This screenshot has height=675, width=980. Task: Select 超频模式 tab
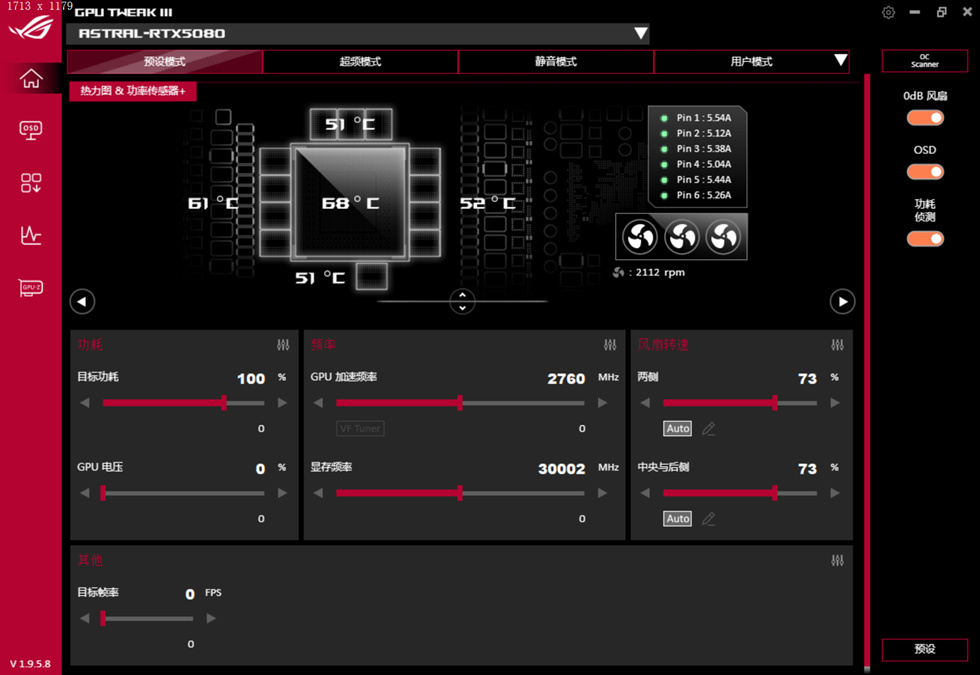click(361, 62)
